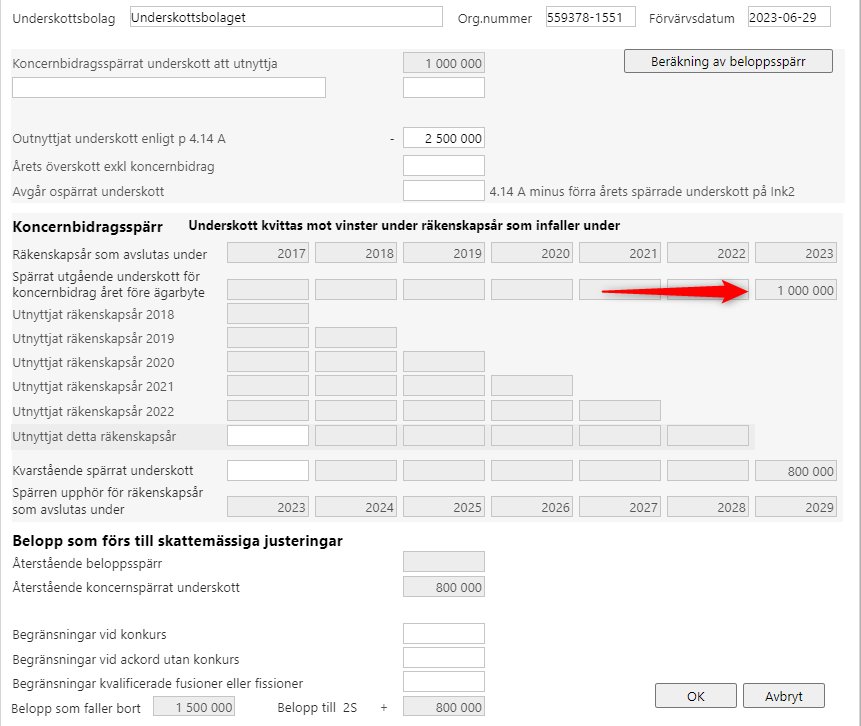Click the Årets överskott exkl koncernbidrag field
Screen dimensions: 861x726
(444, 166)
